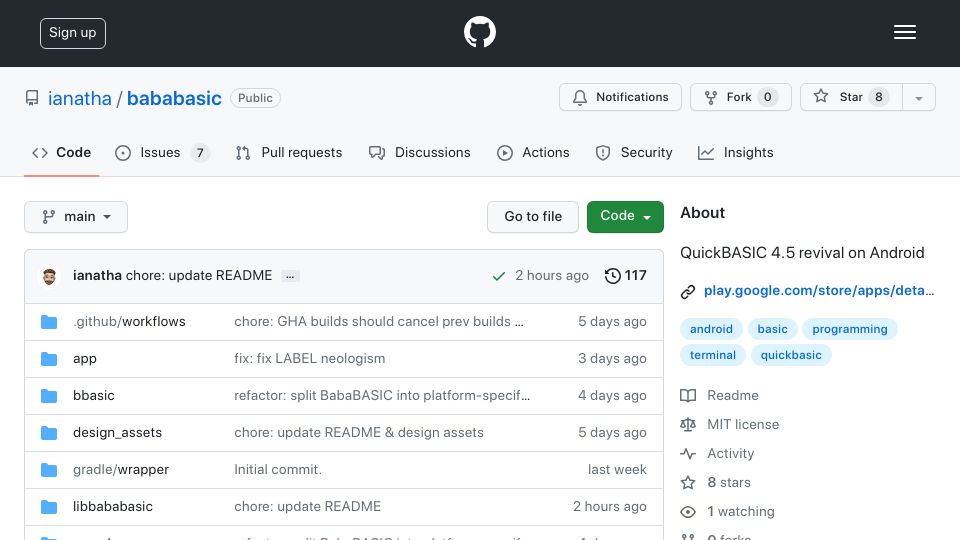Viewport: 960px width, 540px height.
Task: Click the basic topic tag
Action: click(773, 329)
